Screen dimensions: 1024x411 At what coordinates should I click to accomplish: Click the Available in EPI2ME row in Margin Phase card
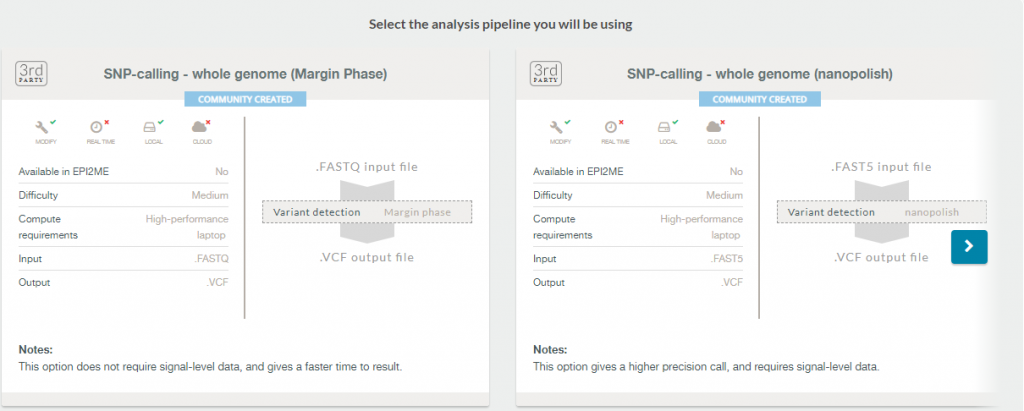pyautogui.click(x=123, y=172)
